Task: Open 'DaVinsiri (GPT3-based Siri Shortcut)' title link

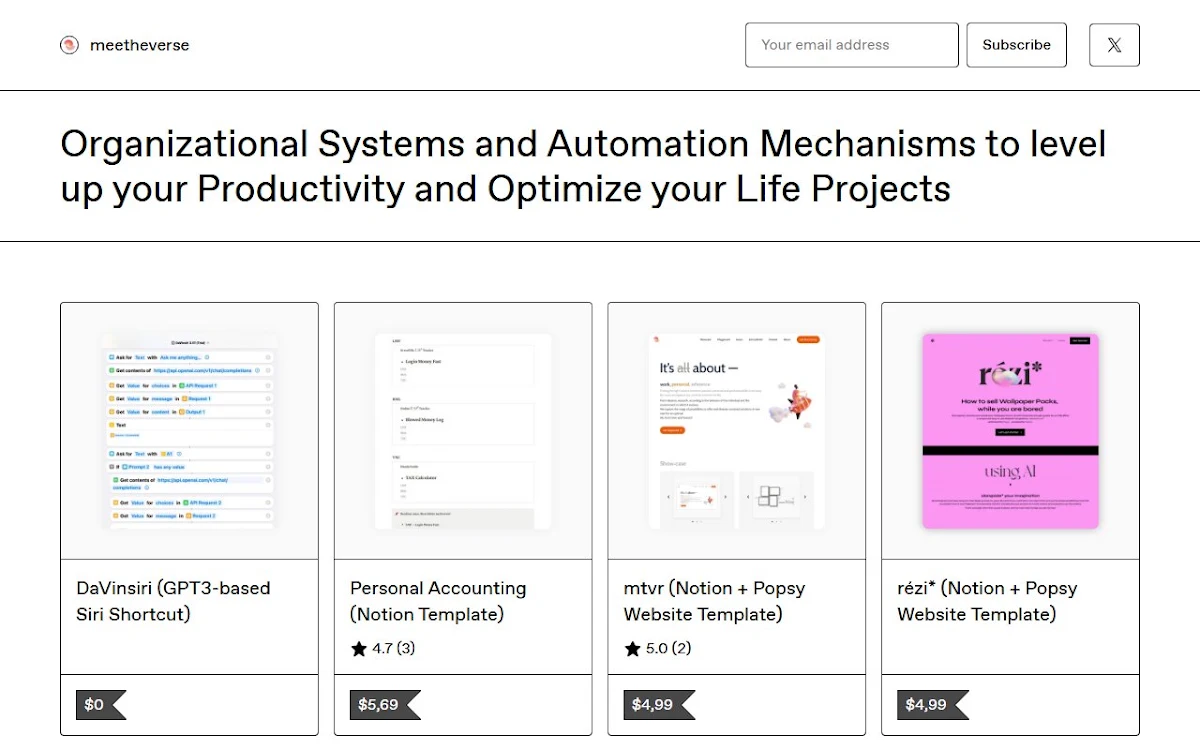Action: point(174,601)
